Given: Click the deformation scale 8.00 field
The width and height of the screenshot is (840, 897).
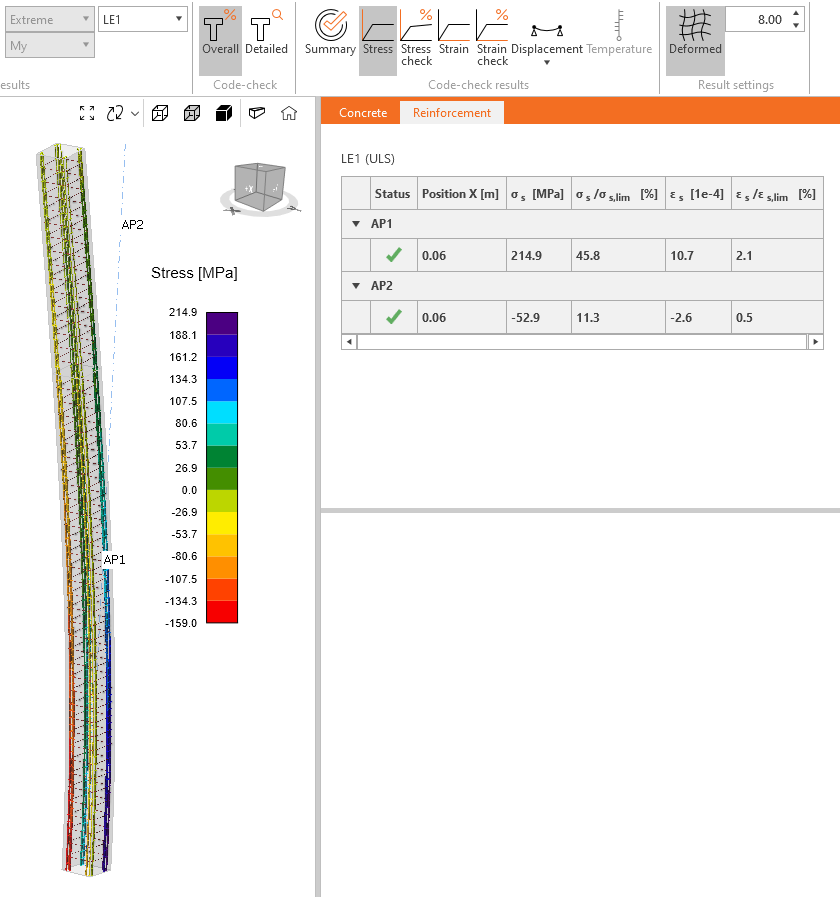Looking at the screenshot, I should coord(756,19).
